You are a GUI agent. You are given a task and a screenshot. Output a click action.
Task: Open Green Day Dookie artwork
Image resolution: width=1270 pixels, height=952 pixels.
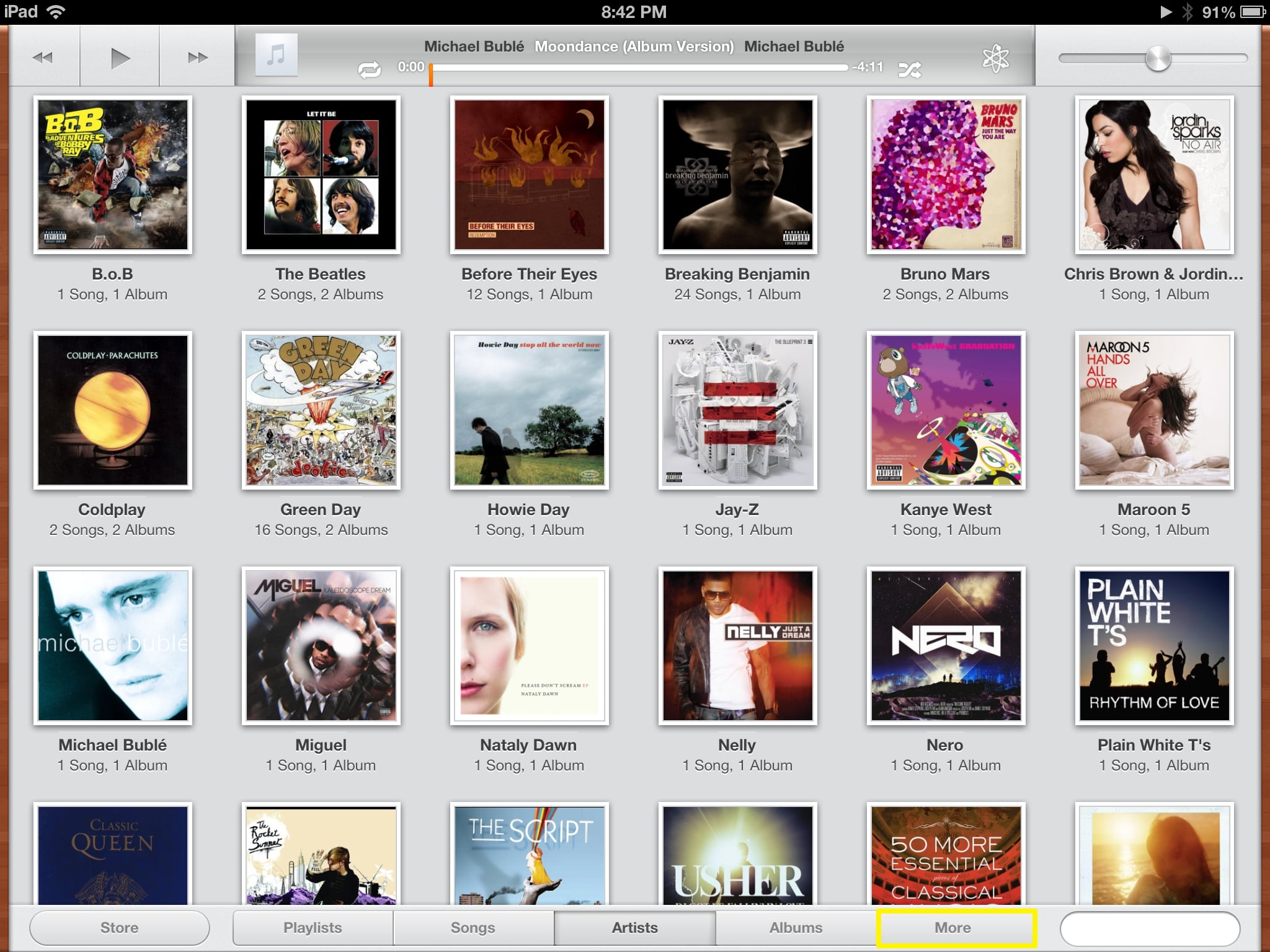(x=321, y=410)
